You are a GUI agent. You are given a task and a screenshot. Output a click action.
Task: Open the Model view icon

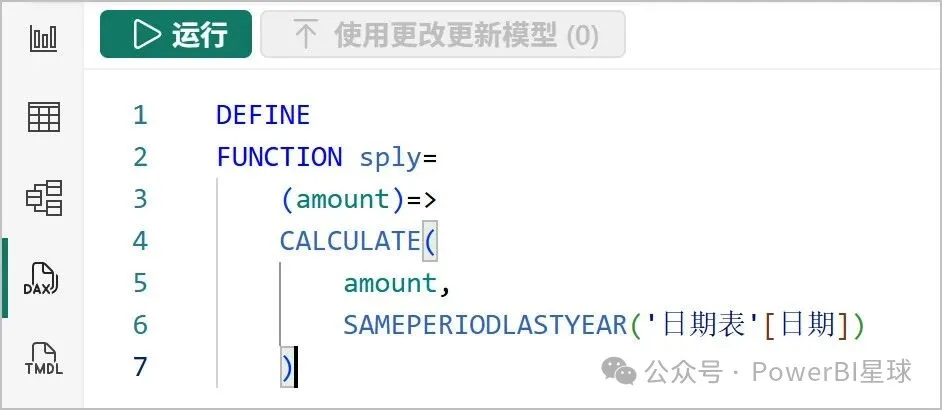click(x=43, y=198)
